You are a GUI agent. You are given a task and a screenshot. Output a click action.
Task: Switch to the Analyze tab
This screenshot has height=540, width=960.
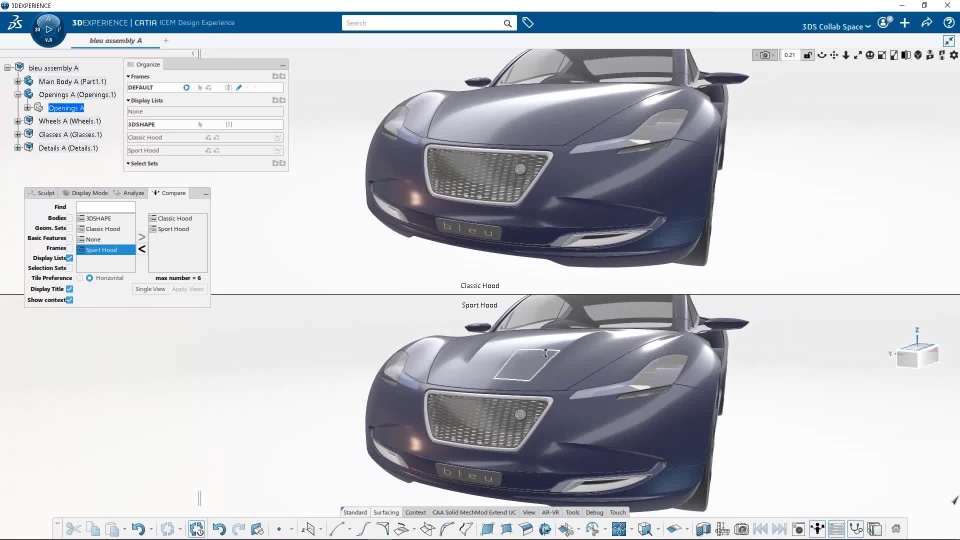point(129,193)
